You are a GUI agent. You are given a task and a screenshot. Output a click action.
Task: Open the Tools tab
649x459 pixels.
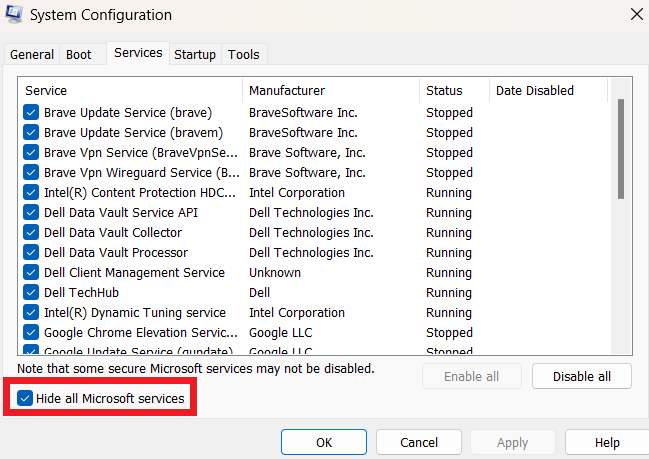coord(244,55)
